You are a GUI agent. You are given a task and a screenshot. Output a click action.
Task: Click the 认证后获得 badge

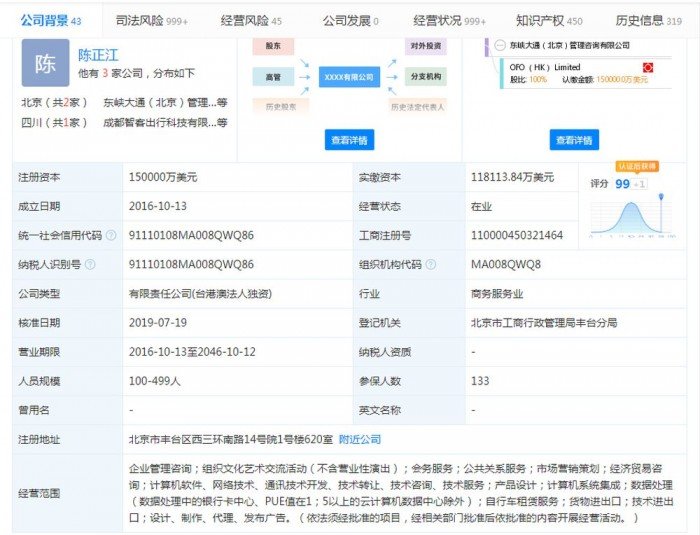(637, 166)
